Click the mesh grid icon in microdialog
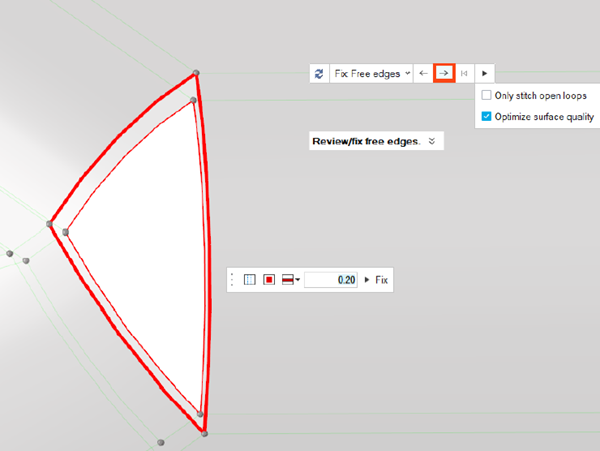This screenshot has height=451, width=600. [250, 280]
